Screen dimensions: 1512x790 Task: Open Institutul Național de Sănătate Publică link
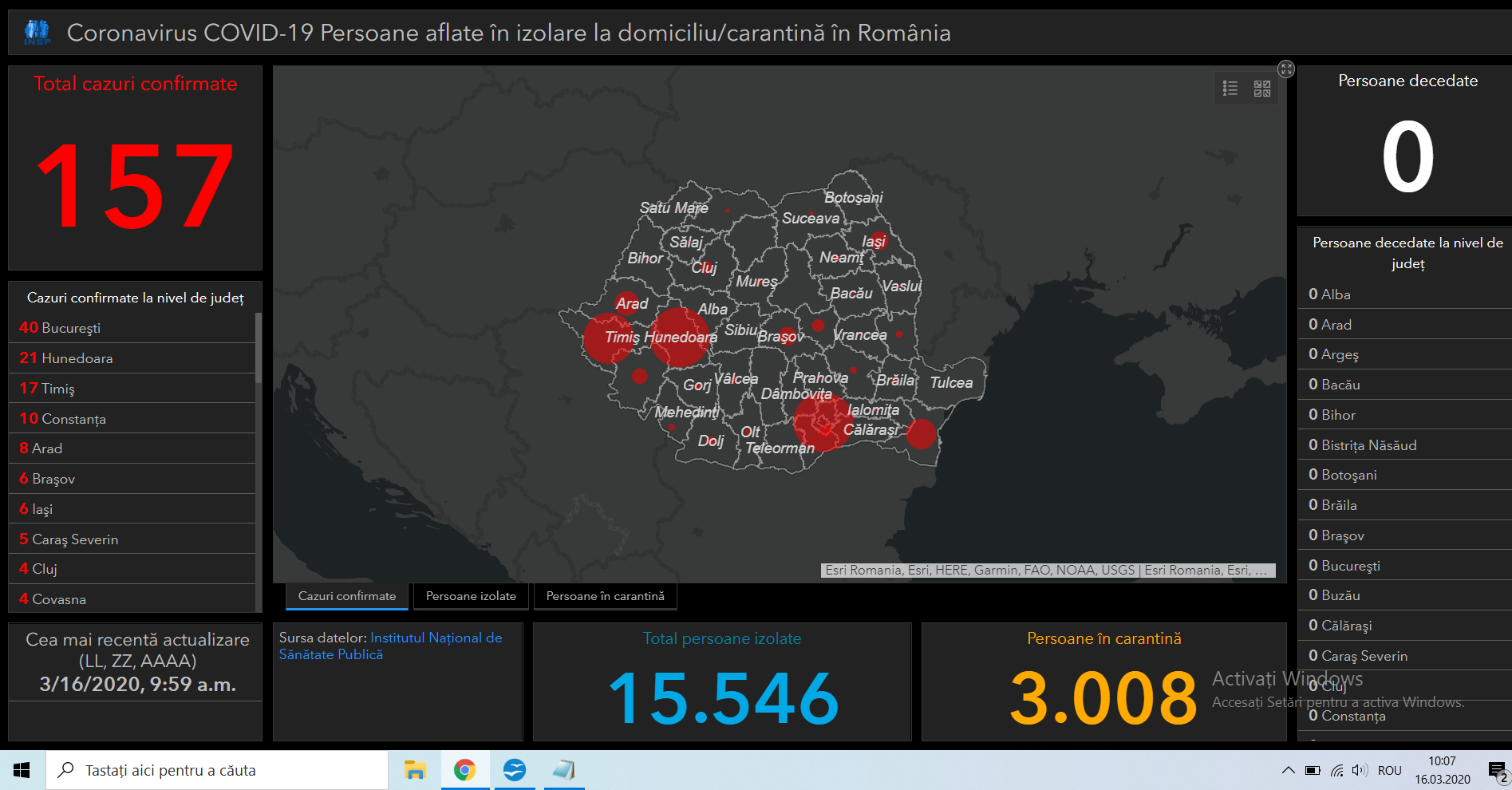[x=436, y=638]
